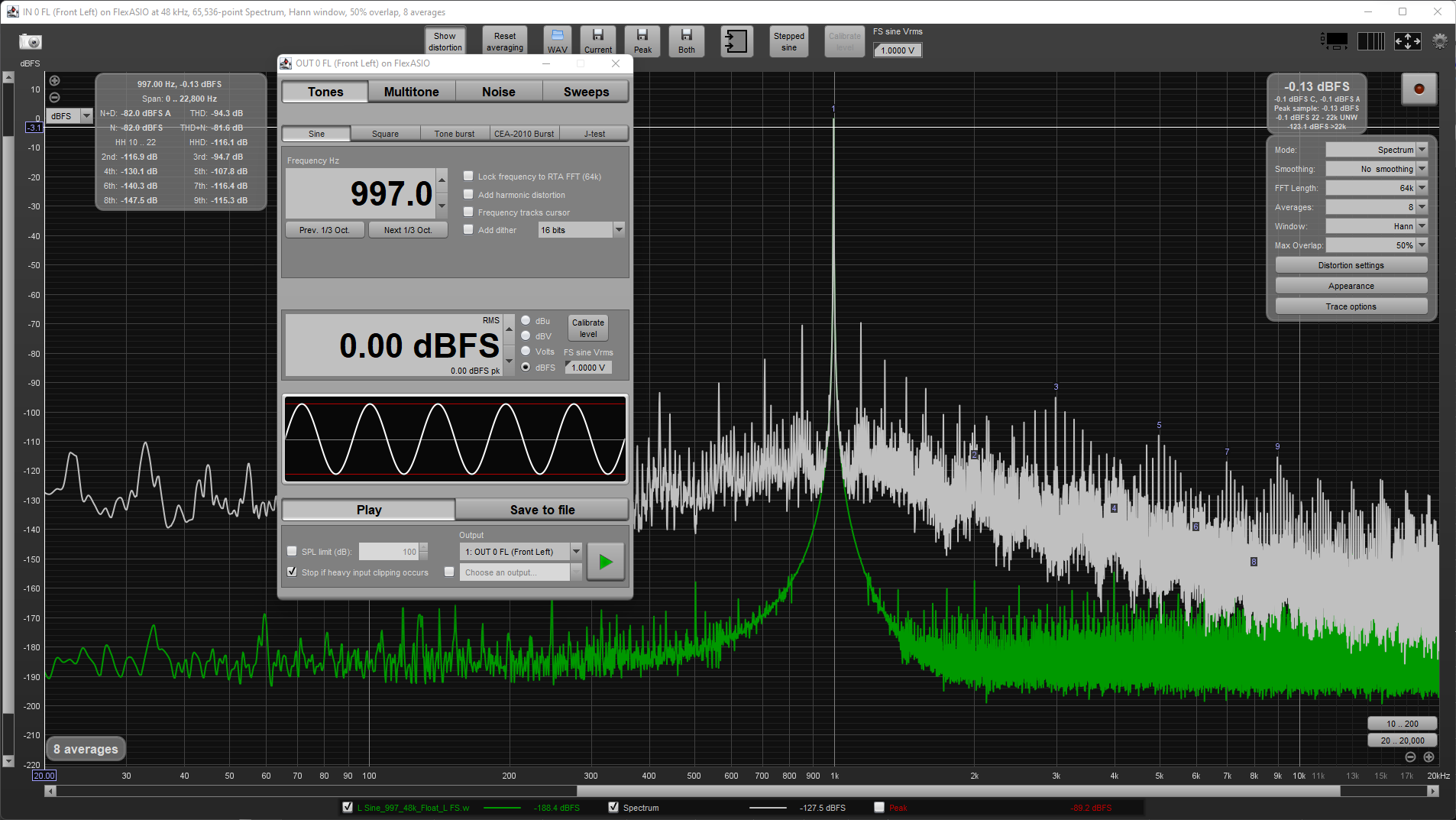Viewport: 1456px width, 820px height.
Task: Open Window Hann dropdown
Action: pyautogui.click(x=1422, y=226)
